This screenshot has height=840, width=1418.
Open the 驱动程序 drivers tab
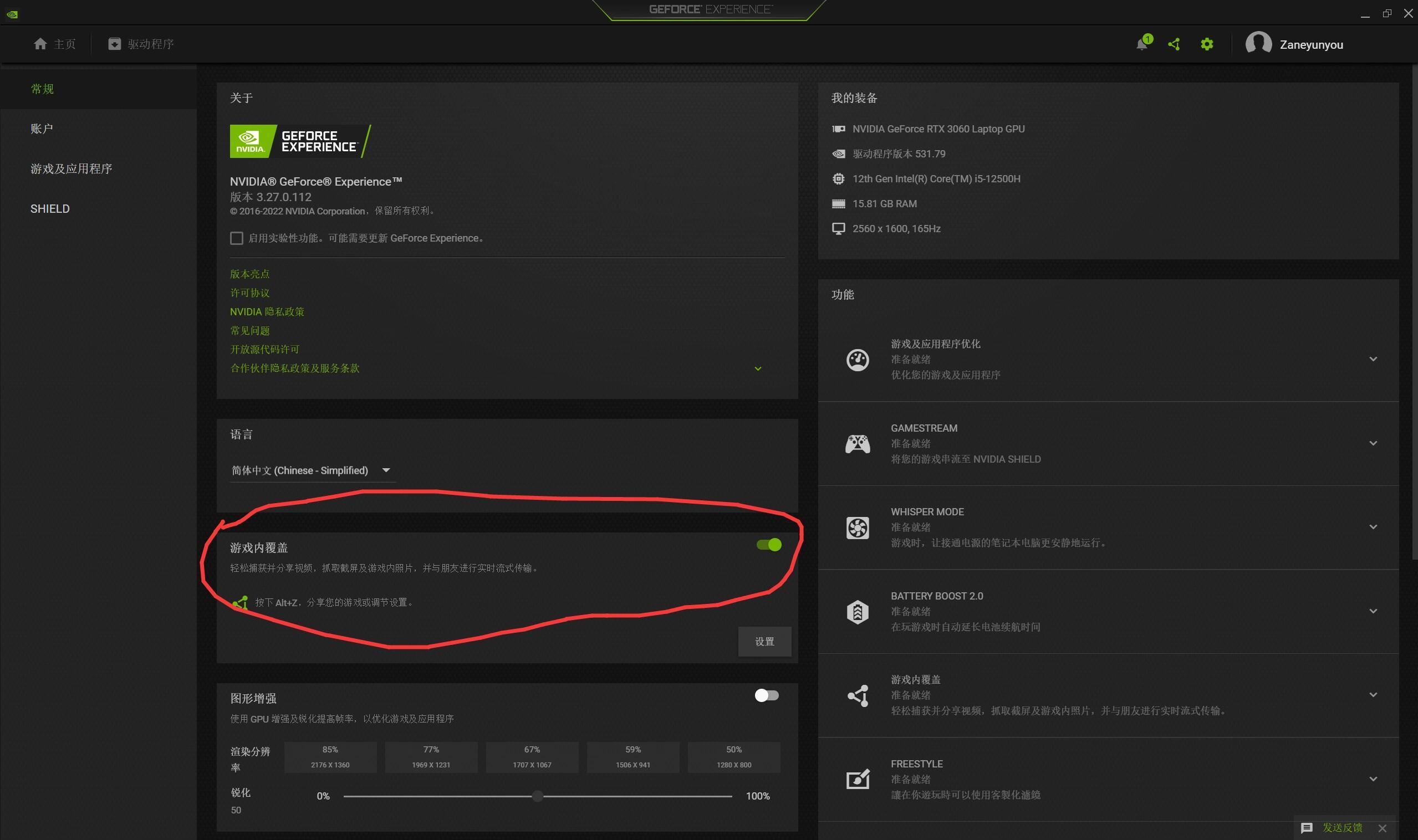click(141, 44)
